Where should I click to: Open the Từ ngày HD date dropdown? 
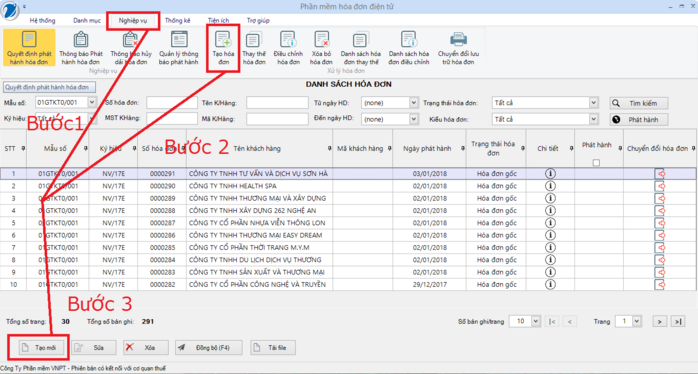pyautogui.click(x=414, y=103)
